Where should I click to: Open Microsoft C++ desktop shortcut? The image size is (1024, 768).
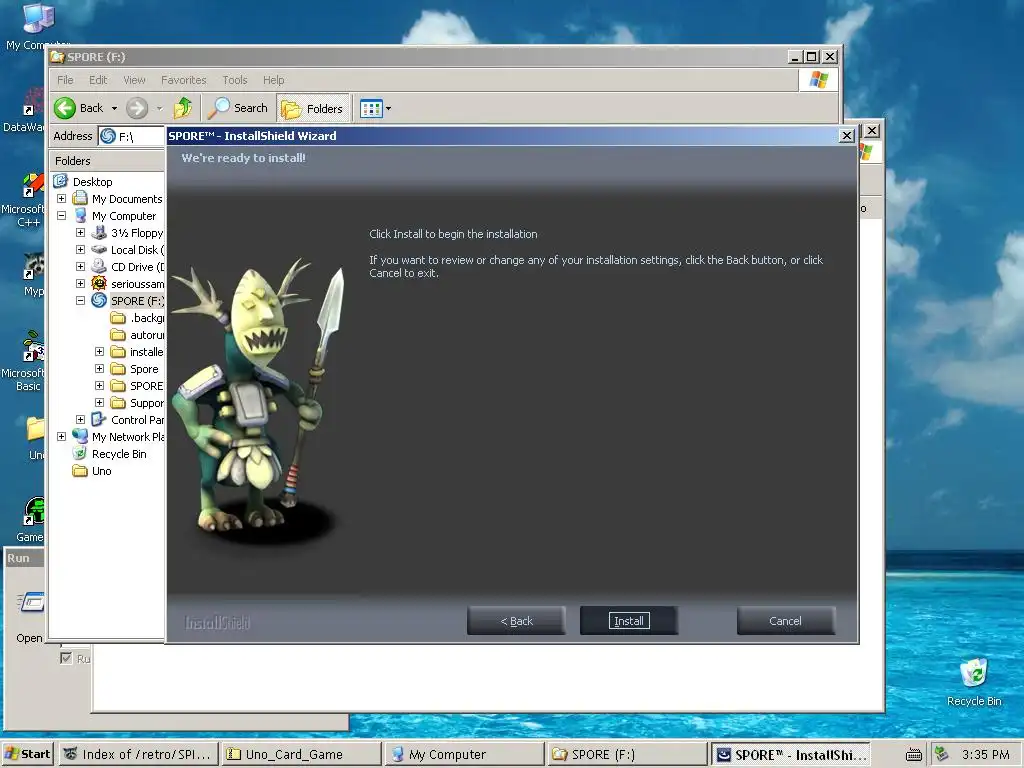[x=24, y=200]
